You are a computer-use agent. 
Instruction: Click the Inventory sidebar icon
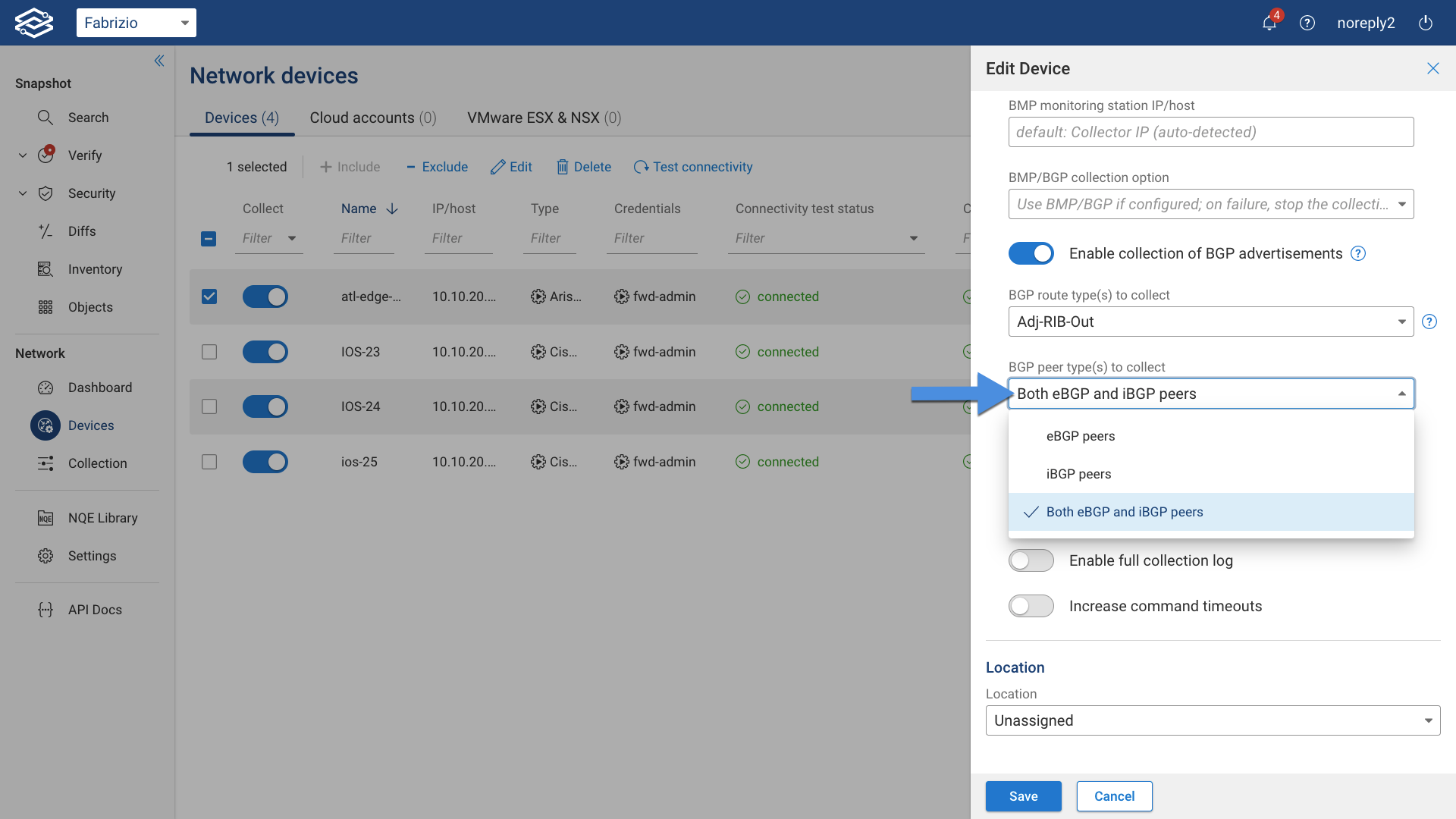(45, 269)
